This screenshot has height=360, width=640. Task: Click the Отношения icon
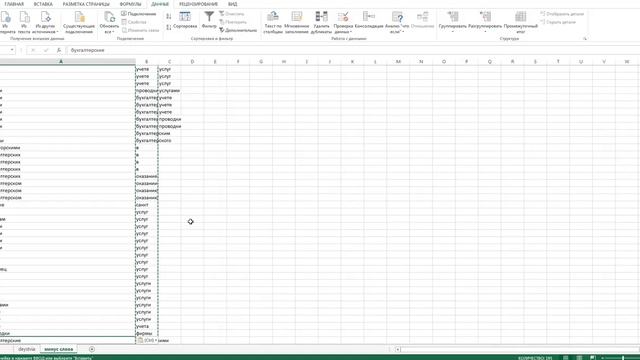click(x=422, y=20)
